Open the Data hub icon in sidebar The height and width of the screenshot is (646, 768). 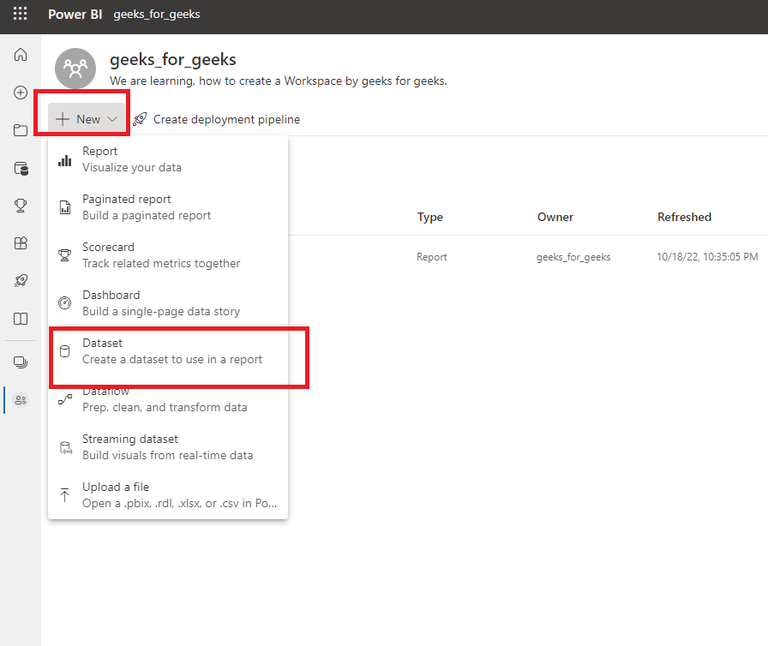click(x=21, y=168)
